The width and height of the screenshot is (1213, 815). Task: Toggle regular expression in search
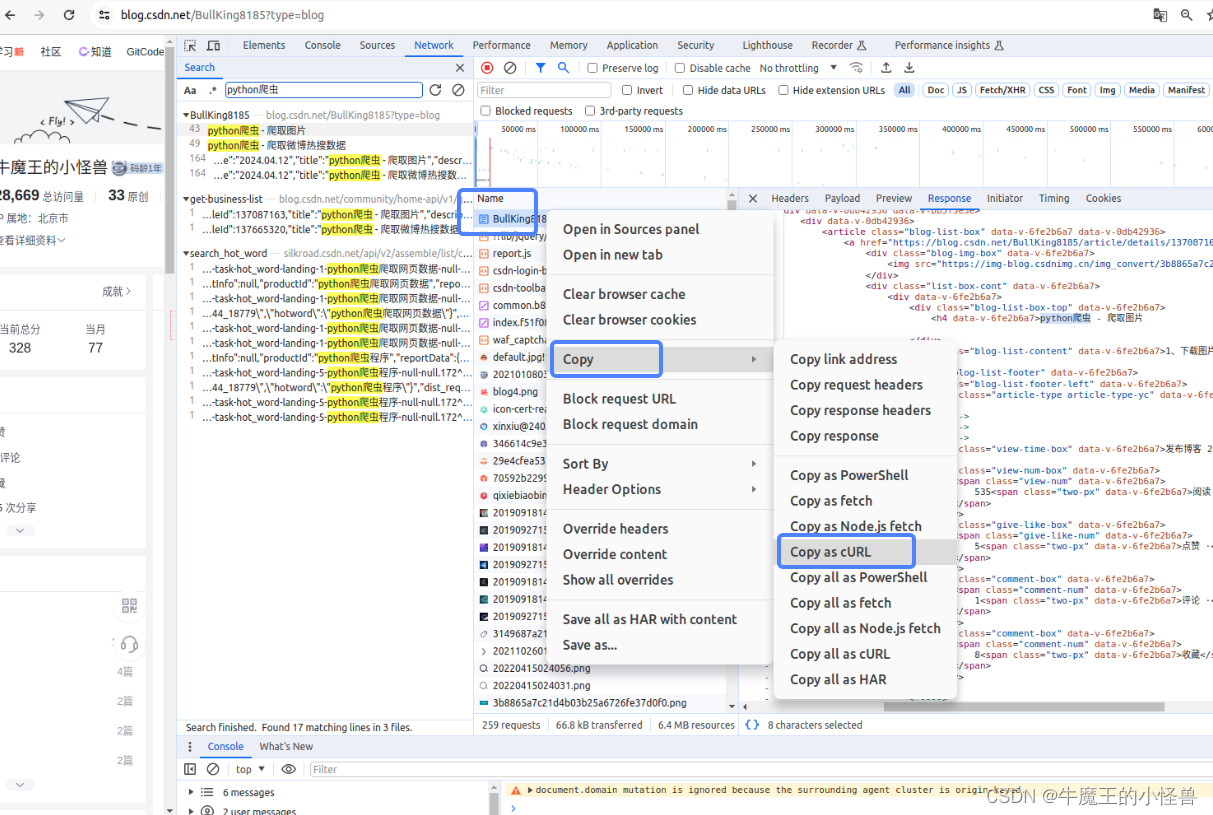(212, 90)
